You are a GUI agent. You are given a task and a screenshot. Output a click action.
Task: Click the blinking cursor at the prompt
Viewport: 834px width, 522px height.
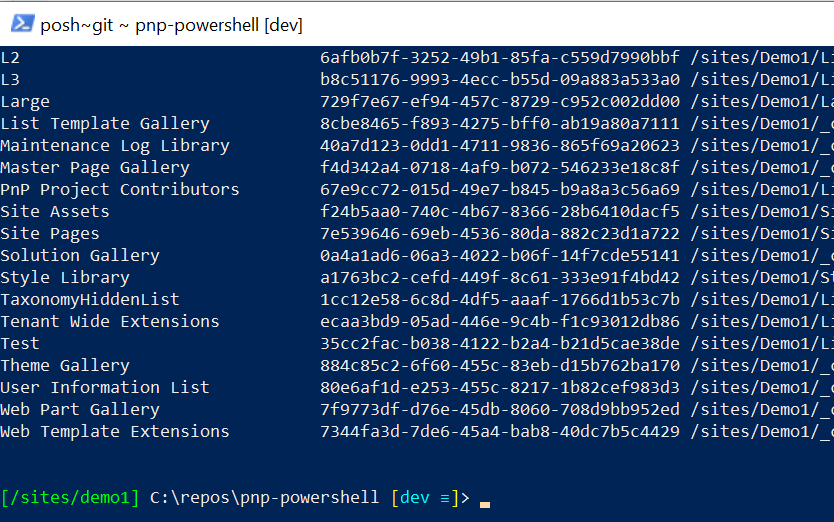485,504
